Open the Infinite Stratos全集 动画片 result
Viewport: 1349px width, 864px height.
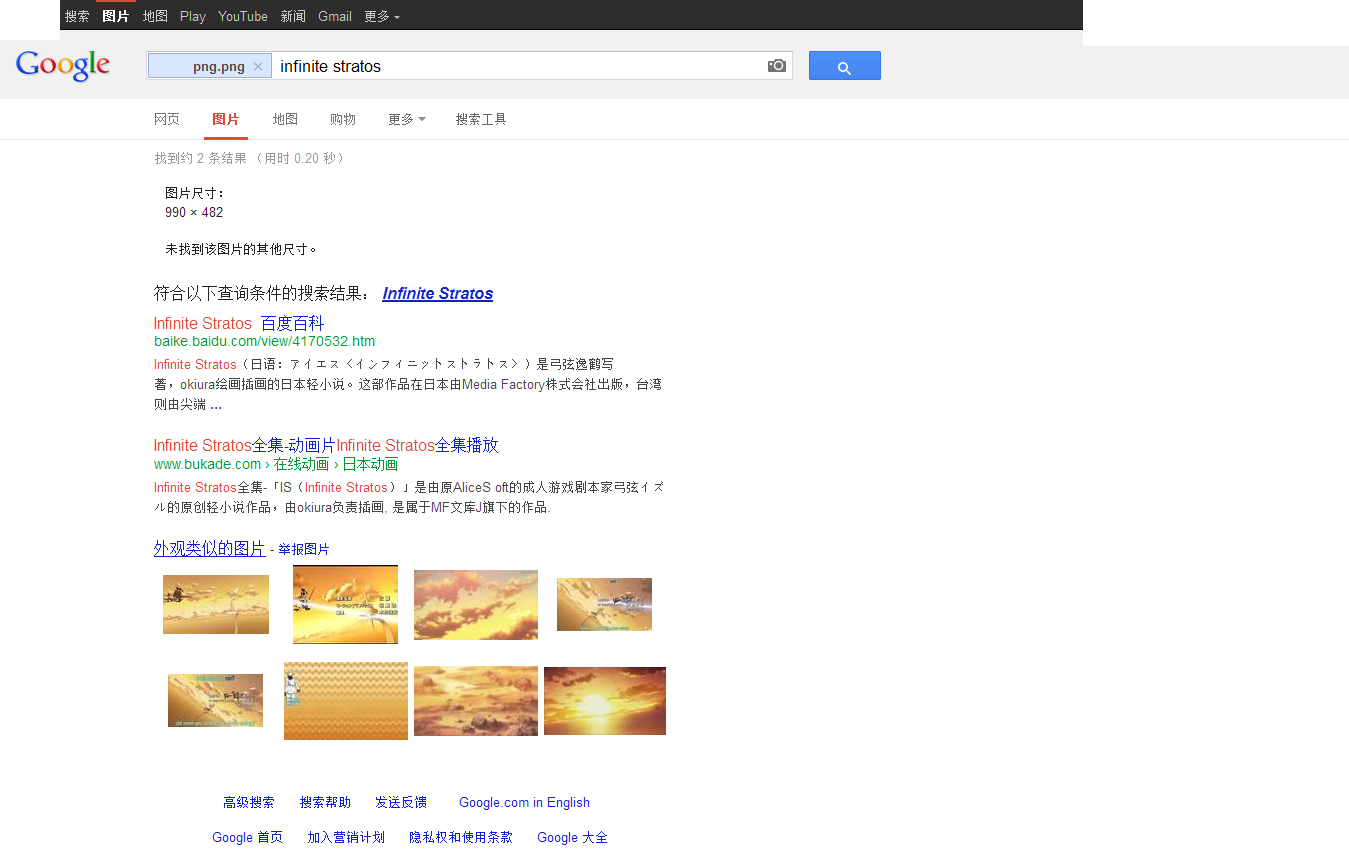[x=326, y=445]
